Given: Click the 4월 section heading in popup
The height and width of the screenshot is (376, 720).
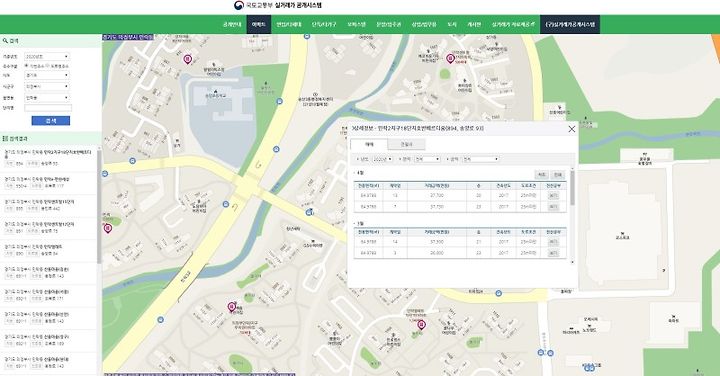Looking at the screenshot, I should (x=360, y=174).
